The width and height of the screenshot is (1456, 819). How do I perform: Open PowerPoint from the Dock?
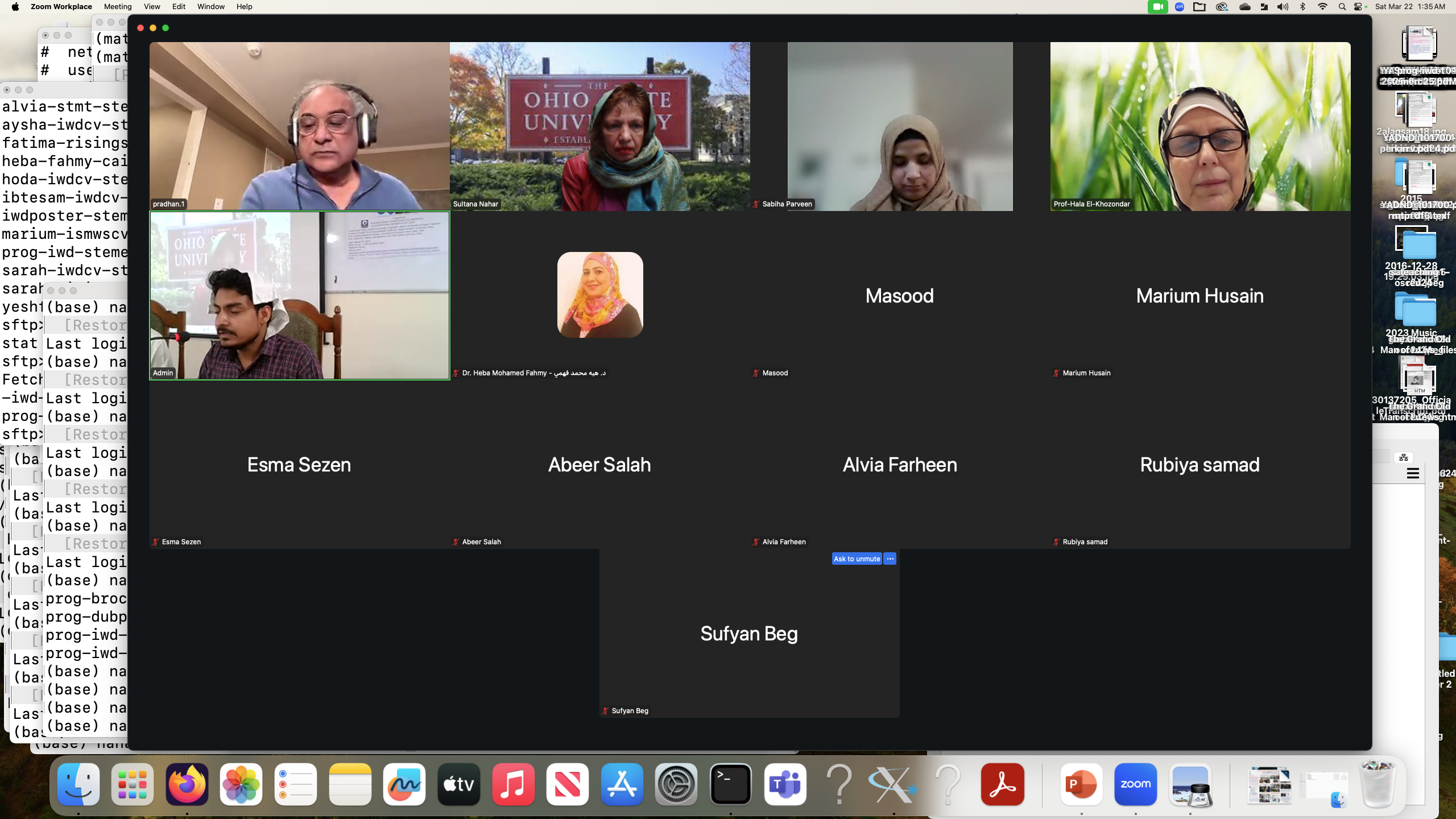pos(1081,784)
